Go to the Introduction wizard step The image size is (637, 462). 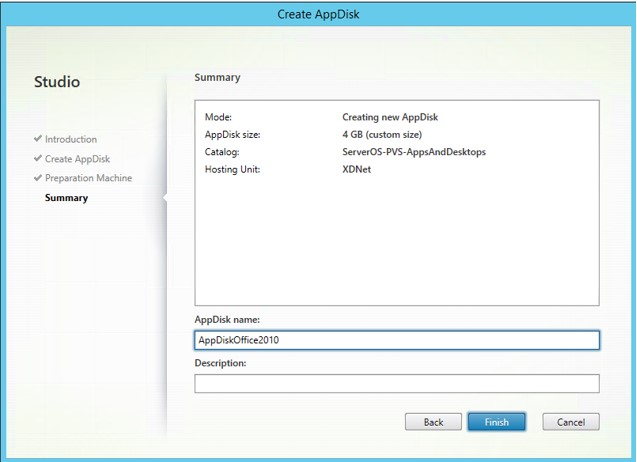pyautogui.click(x=71, y=139)
